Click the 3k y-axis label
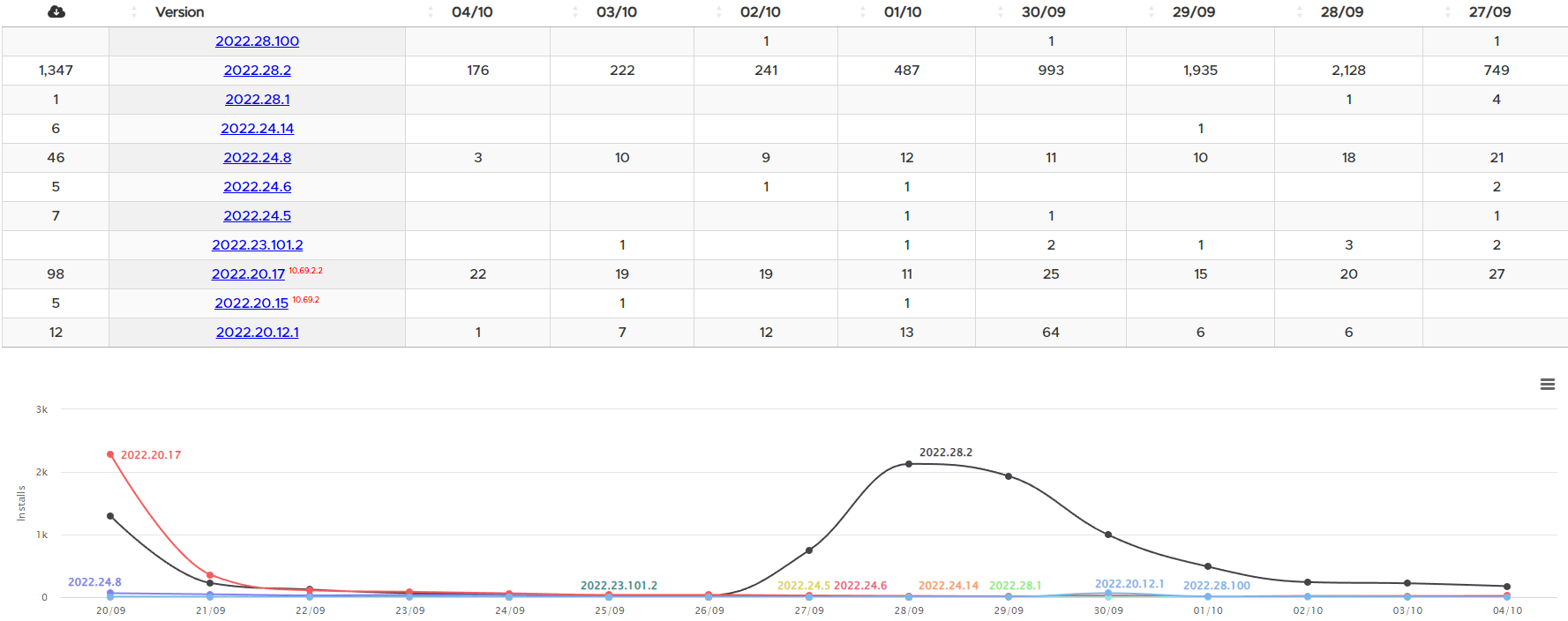Viewport: 1568px width, 621px height. point(41,409)
